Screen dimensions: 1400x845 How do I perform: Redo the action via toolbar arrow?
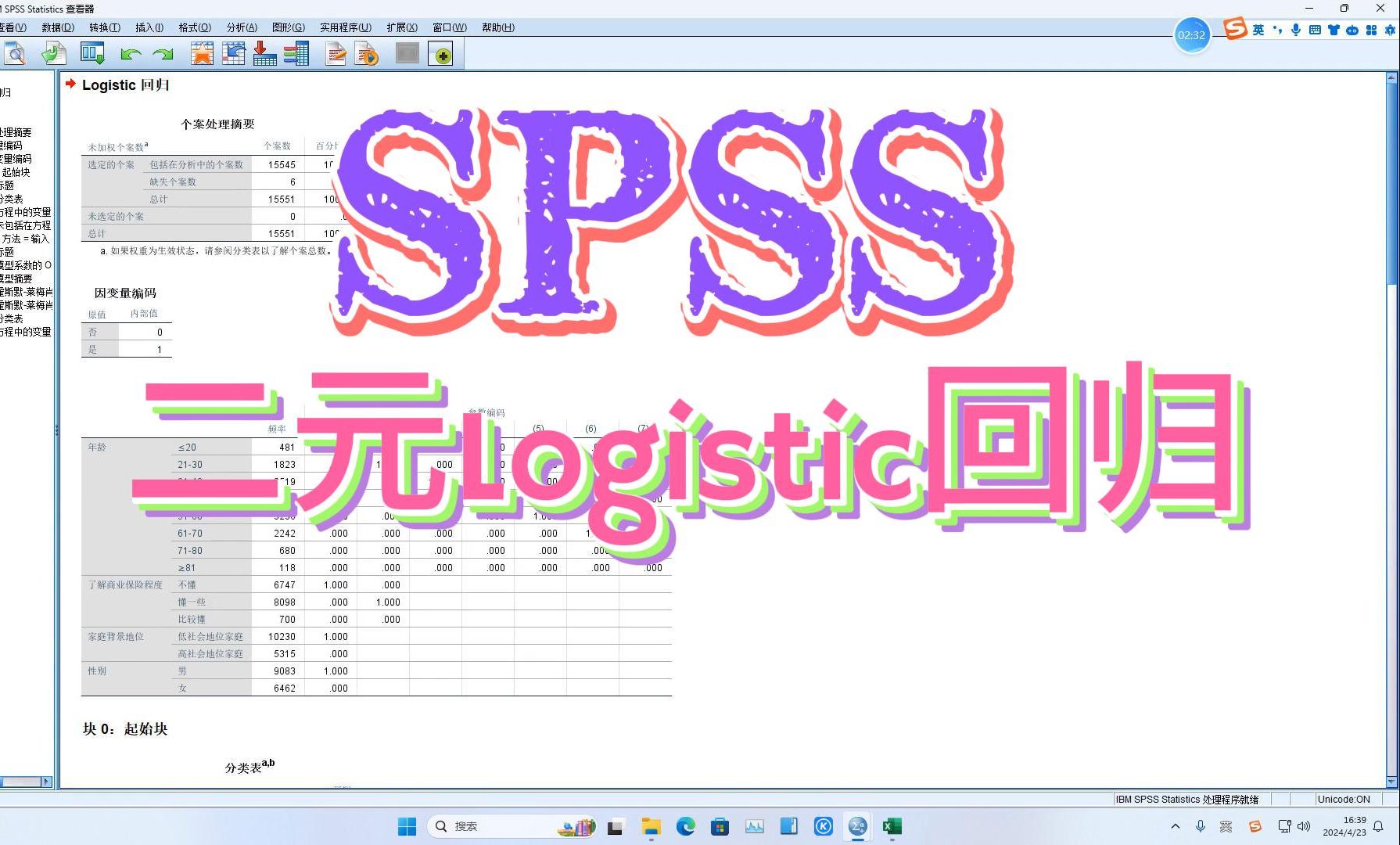pyautogui.click(x=163, y=54)
